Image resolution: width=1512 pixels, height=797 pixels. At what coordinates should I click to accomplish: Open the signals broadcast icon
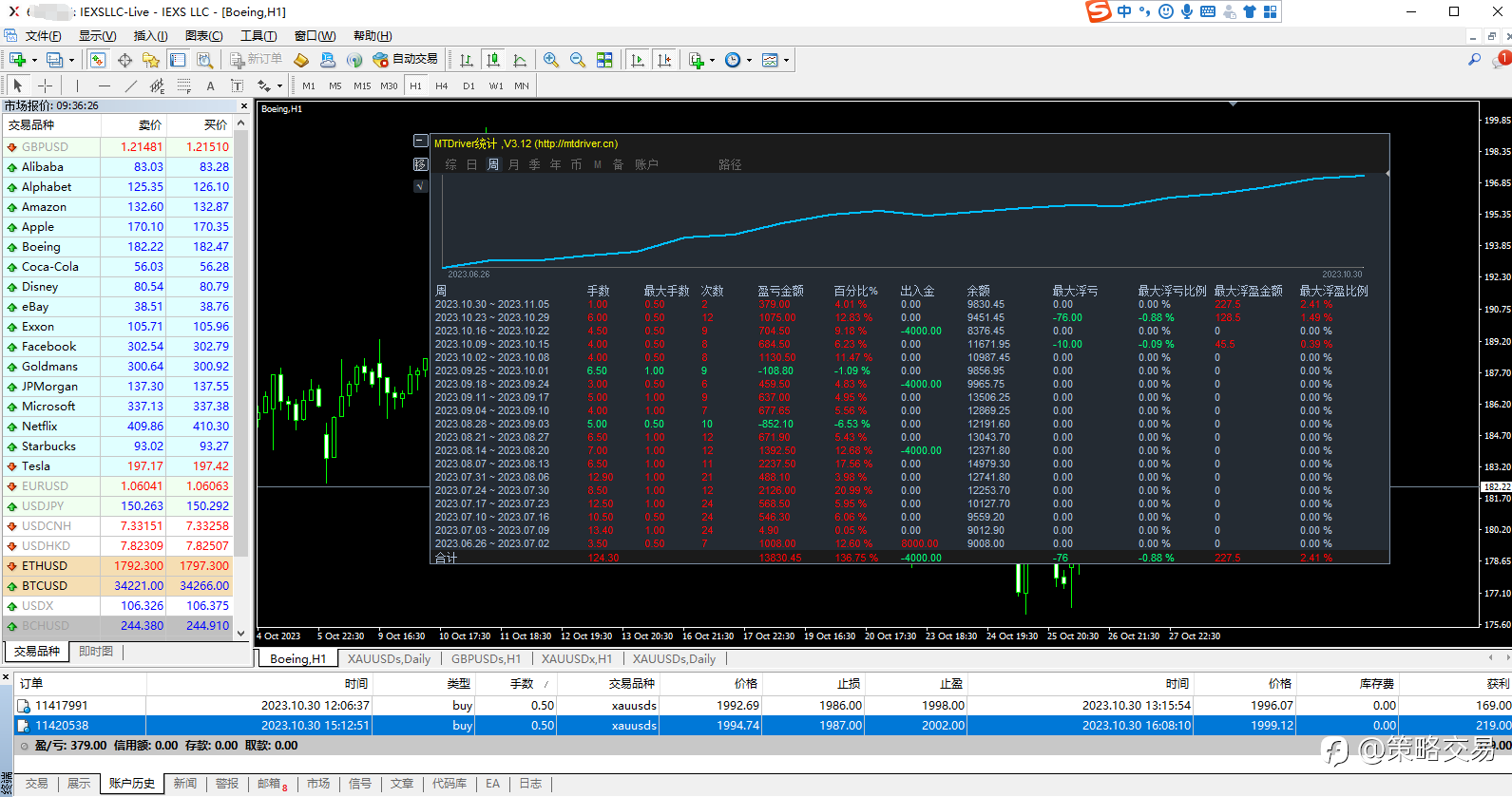click(354, 60)
